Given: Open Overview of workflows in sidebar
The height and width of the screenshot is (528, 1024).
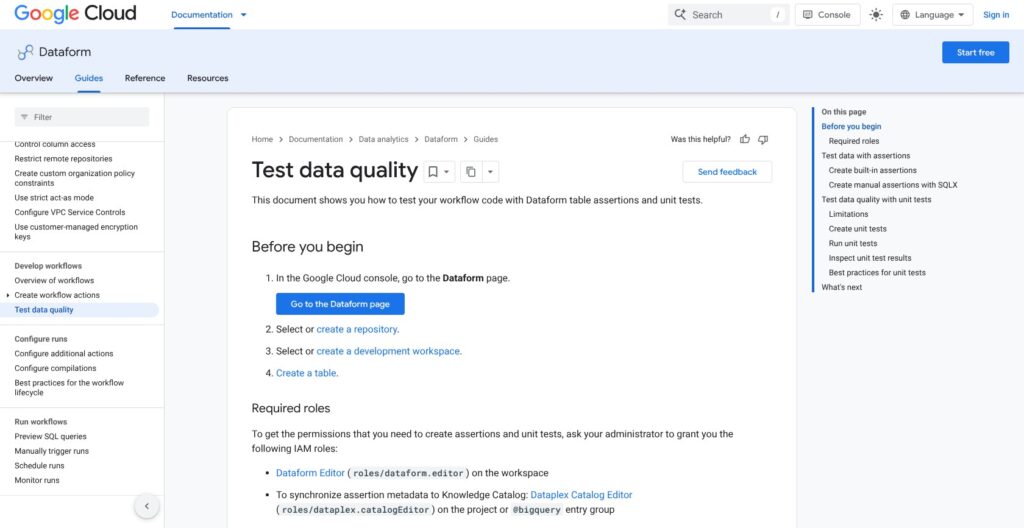Looking at the screenshot, I should point(54,280).
